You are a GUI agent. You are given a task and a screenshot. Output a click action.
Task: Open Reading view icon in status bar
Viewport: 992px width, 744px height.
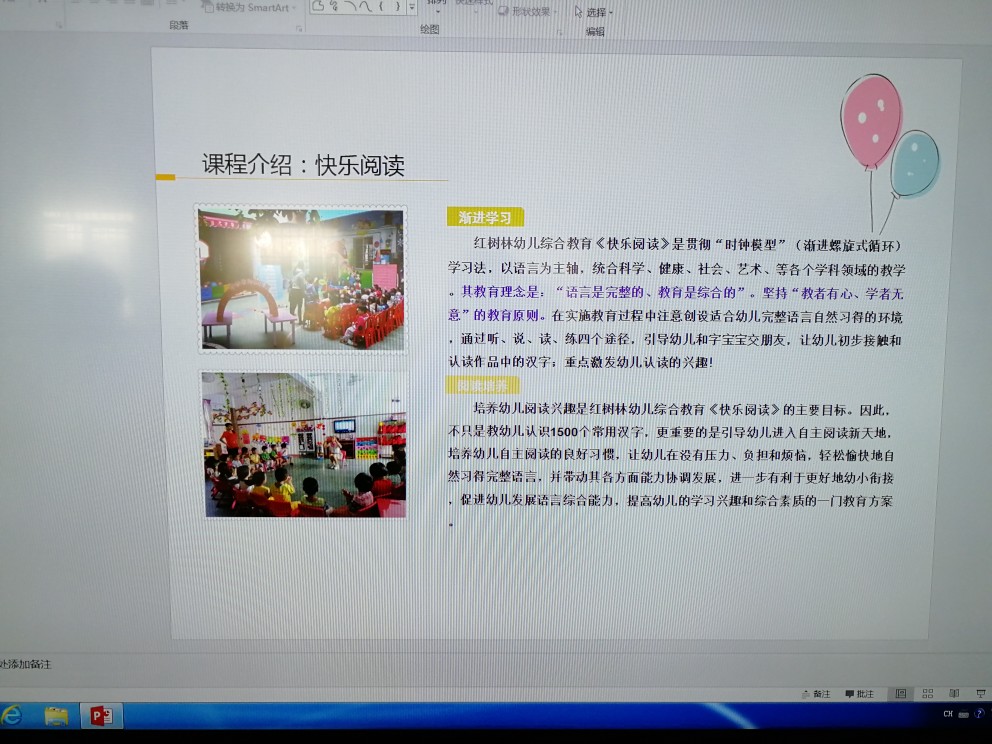(x=953, y=693)
